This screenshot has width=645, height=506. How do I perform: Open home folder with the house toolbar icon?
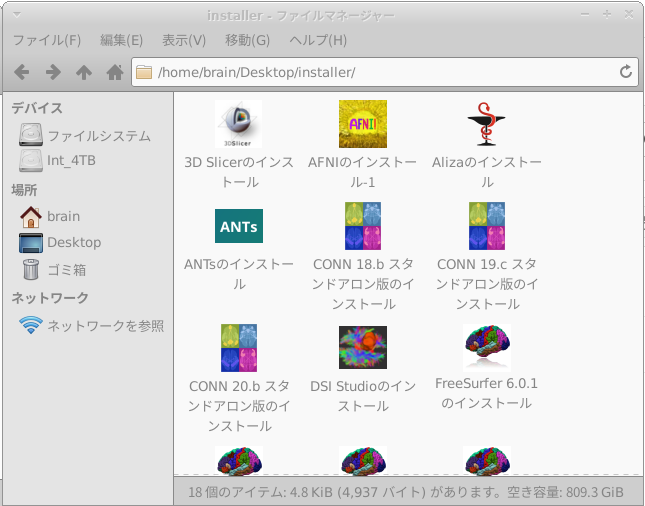[115, 72]
